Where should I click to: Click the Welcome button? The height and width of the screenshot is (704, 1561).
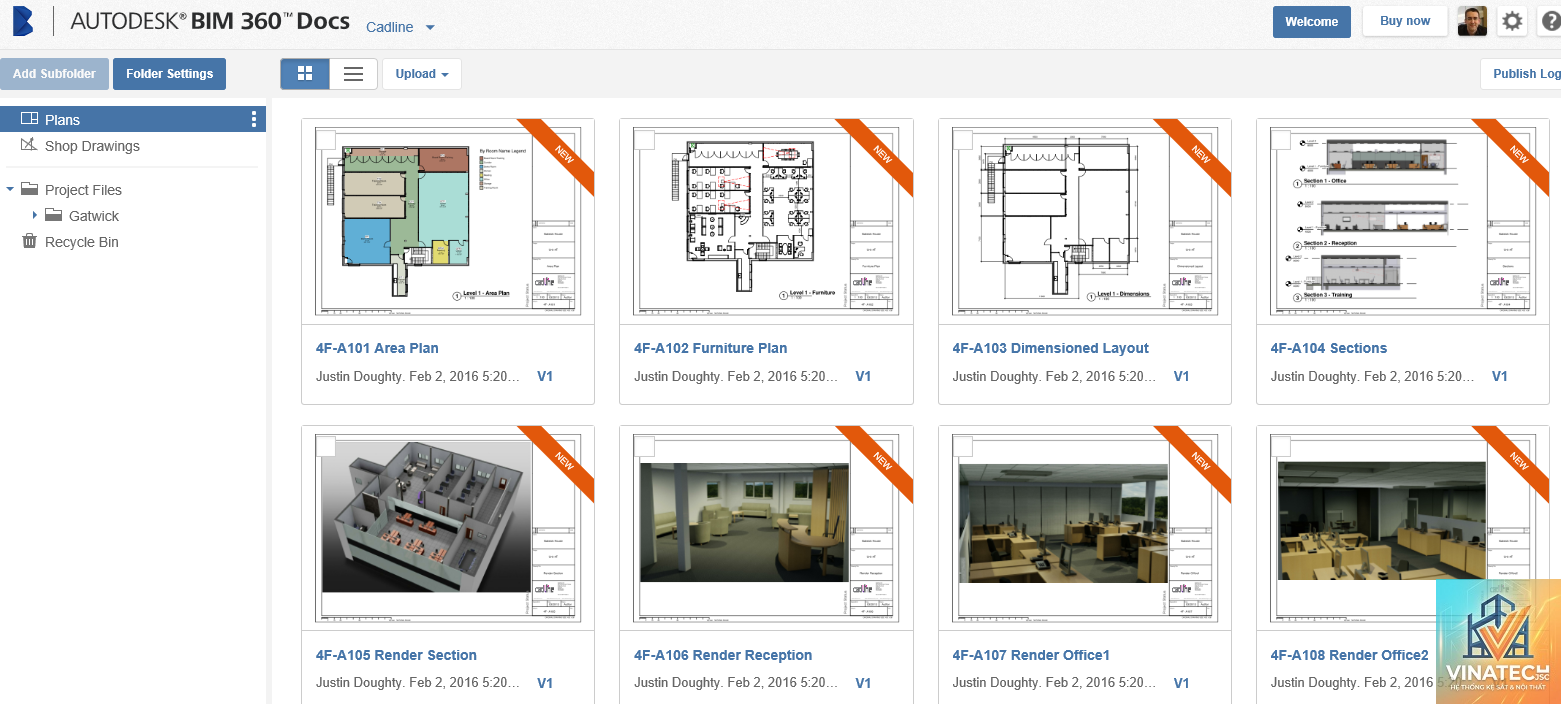tap(1311, 21)
